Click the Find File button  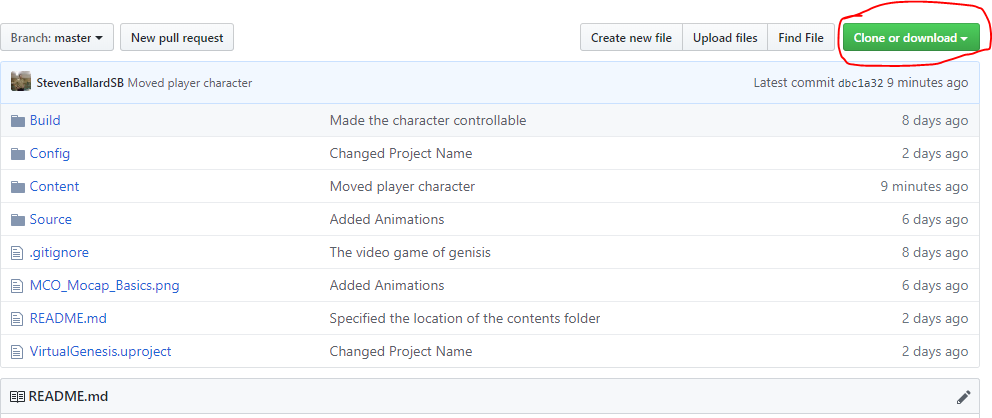point(801,38)
